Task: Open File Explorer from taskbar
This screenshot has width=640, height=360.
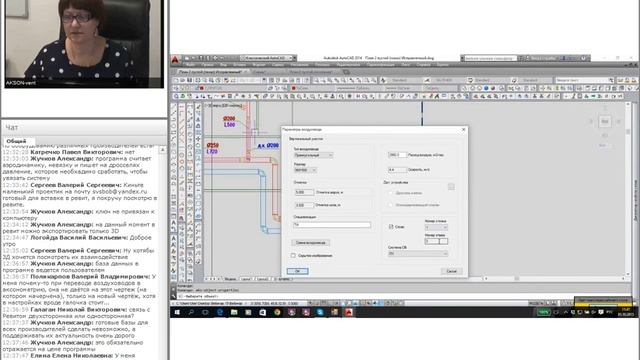Action: click(x=234, y=312)
